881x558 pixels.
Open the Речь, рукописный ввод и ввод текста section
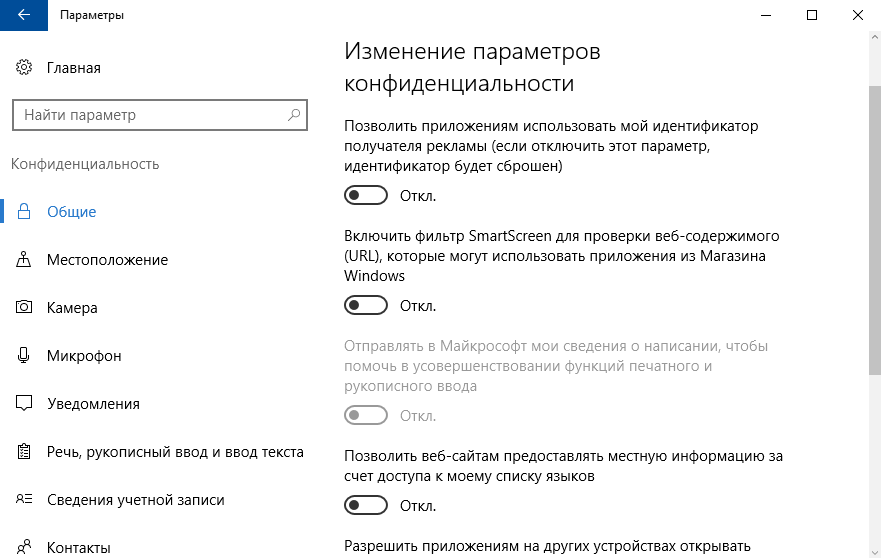point(175,452)
